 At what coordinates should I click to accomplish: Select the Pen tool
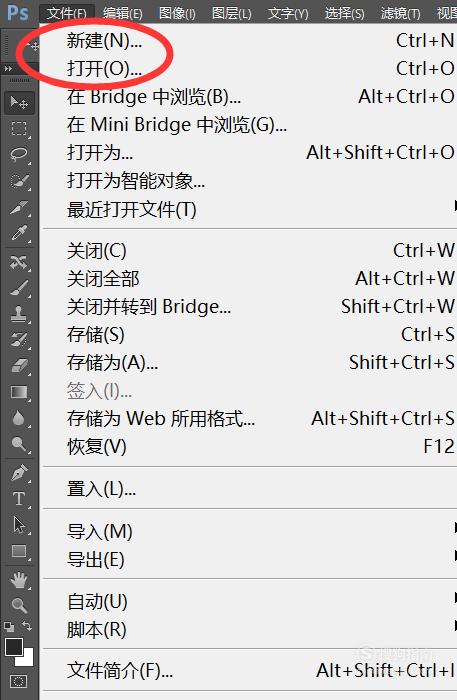[x=19, y=472]
